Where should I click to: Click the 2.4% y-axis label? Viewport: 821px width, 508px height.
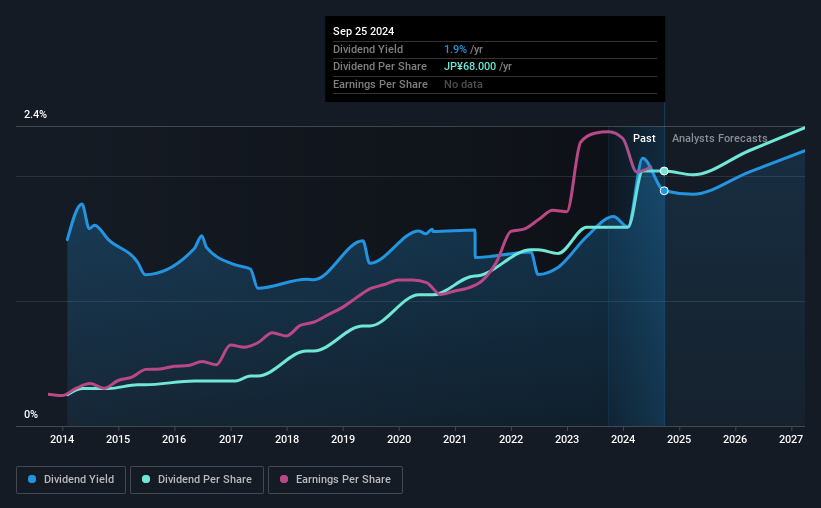point(35,114)
